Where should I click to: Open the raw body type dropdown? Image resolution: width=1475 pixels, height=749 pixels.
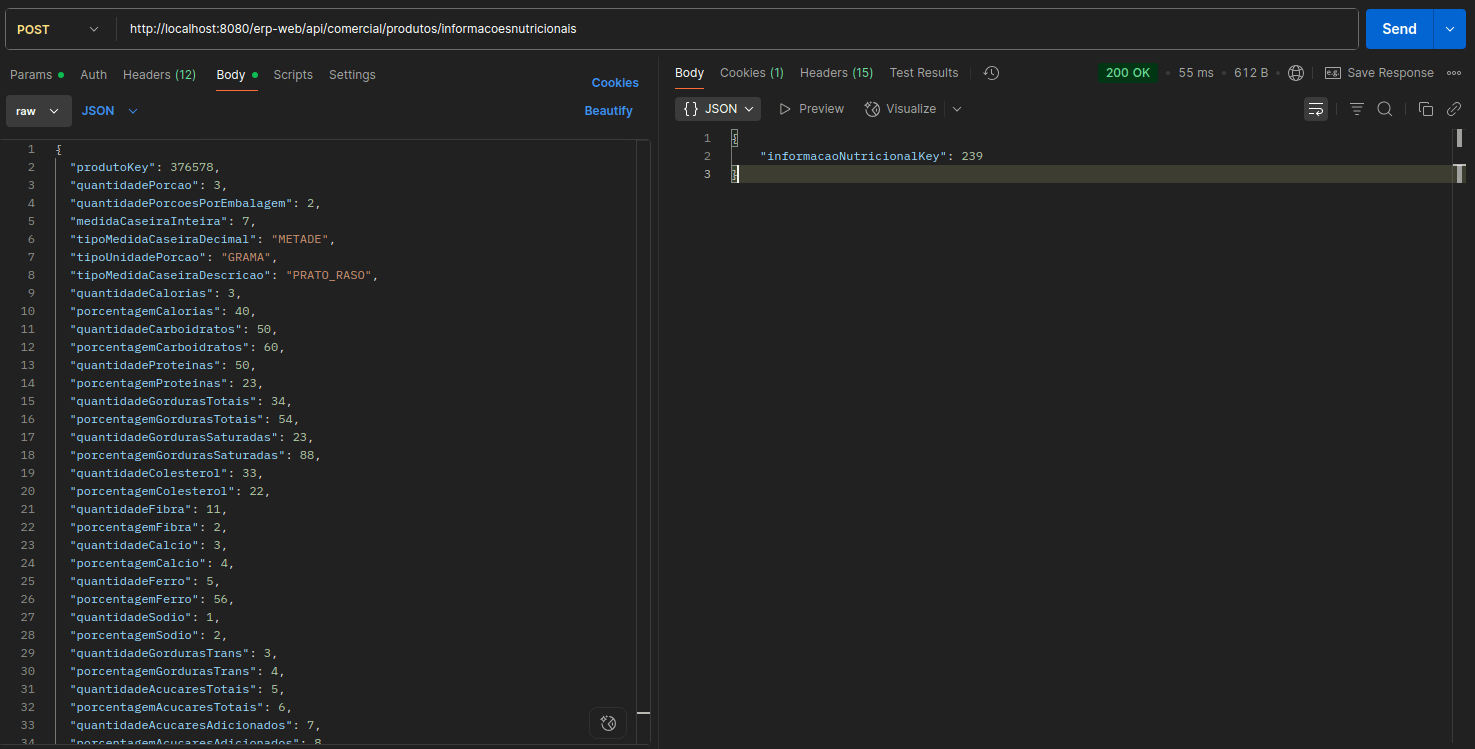pos(38,111)
